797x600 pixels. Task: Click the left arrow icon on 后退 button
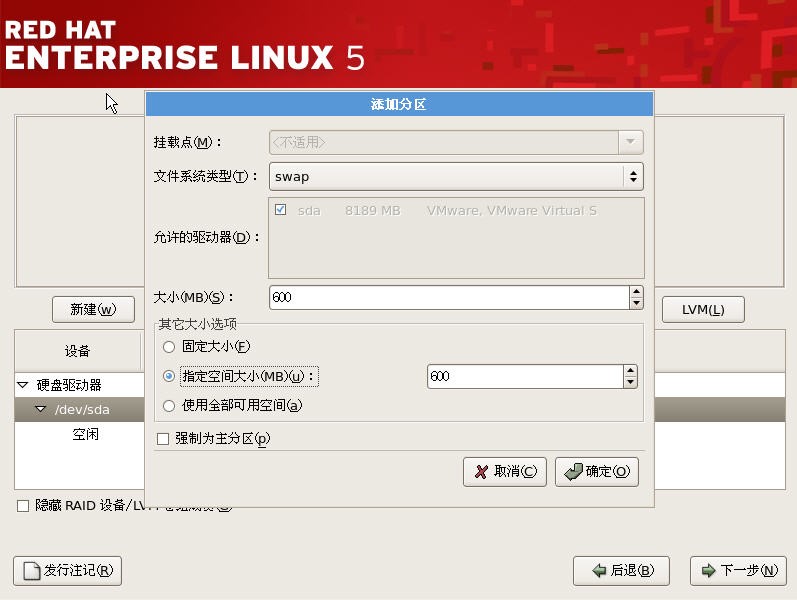(599, 571)
